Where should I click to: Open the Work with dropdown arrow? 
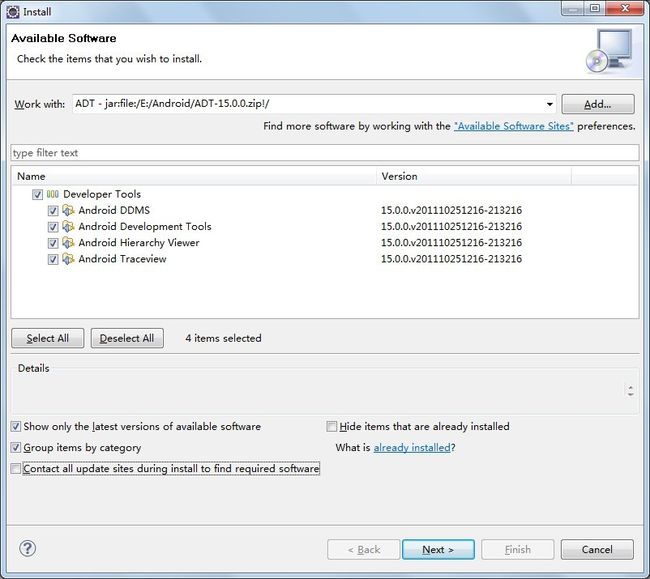click(550, 104)
